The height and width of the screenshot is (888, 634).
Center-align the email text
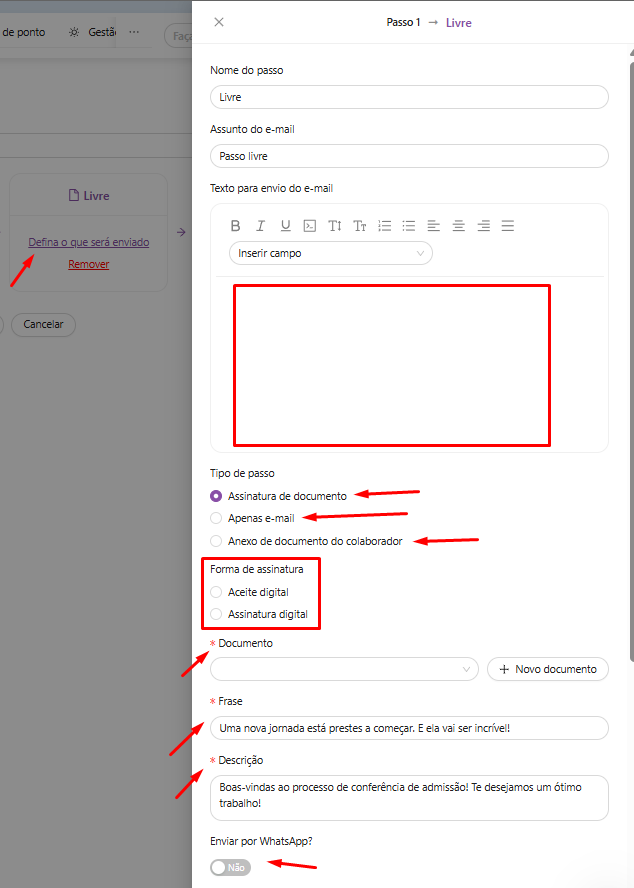(x=458, y=226)
